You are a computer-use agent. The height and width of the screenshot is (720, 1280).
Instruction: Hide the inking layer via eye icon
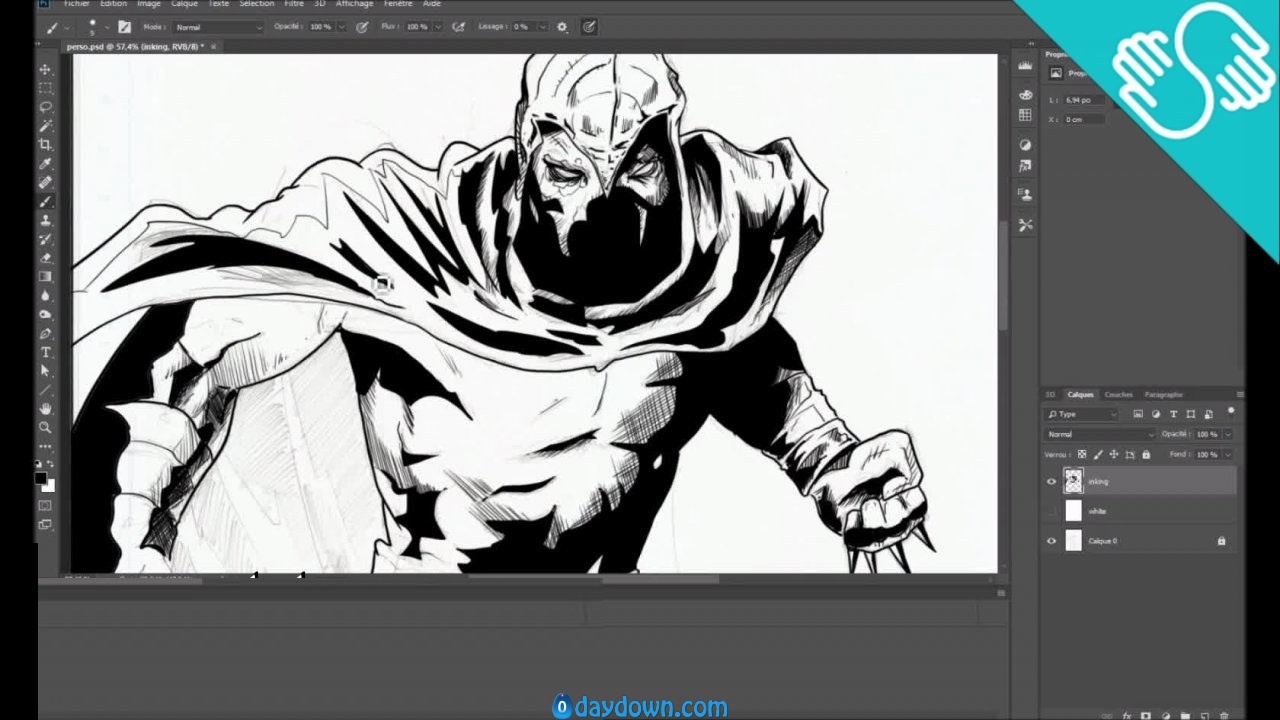click(1051, 481)
